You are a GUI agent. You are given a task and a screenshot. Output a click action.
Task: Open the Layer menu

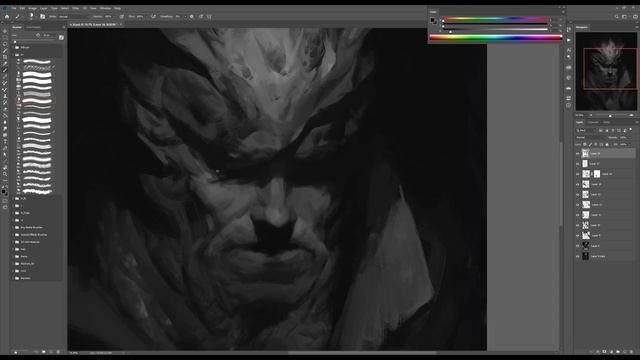click(43, 8)
